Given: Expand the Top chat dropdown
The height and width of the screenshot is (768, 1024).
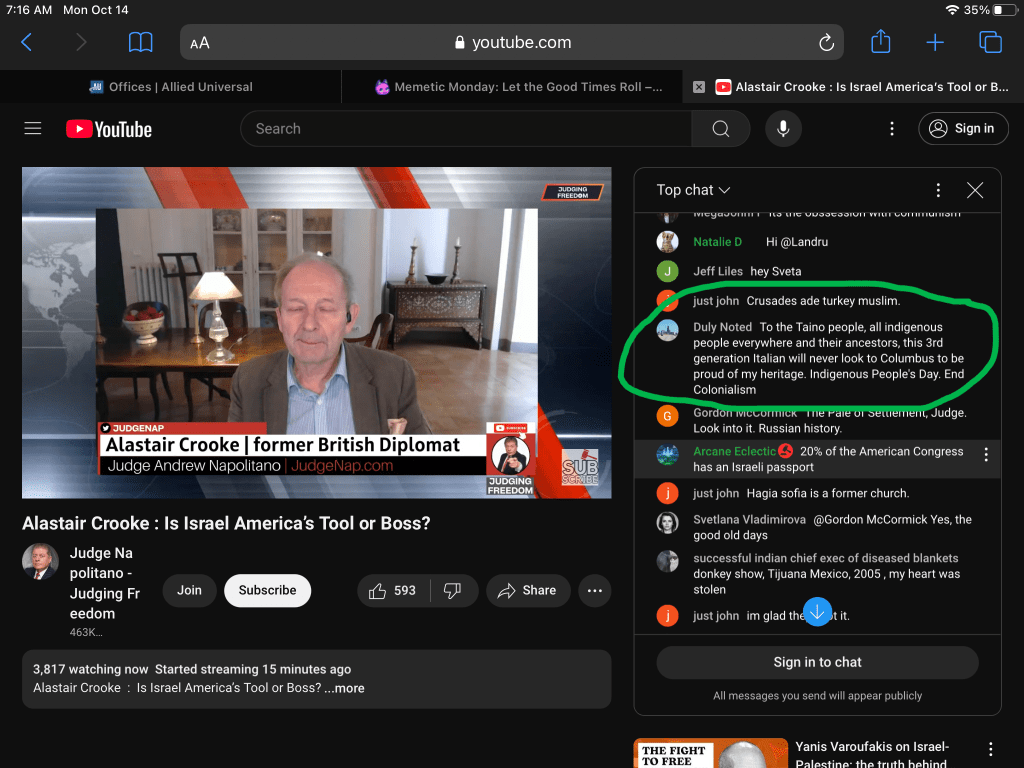Looking at the screenshot, I should [x=693, y=190].
